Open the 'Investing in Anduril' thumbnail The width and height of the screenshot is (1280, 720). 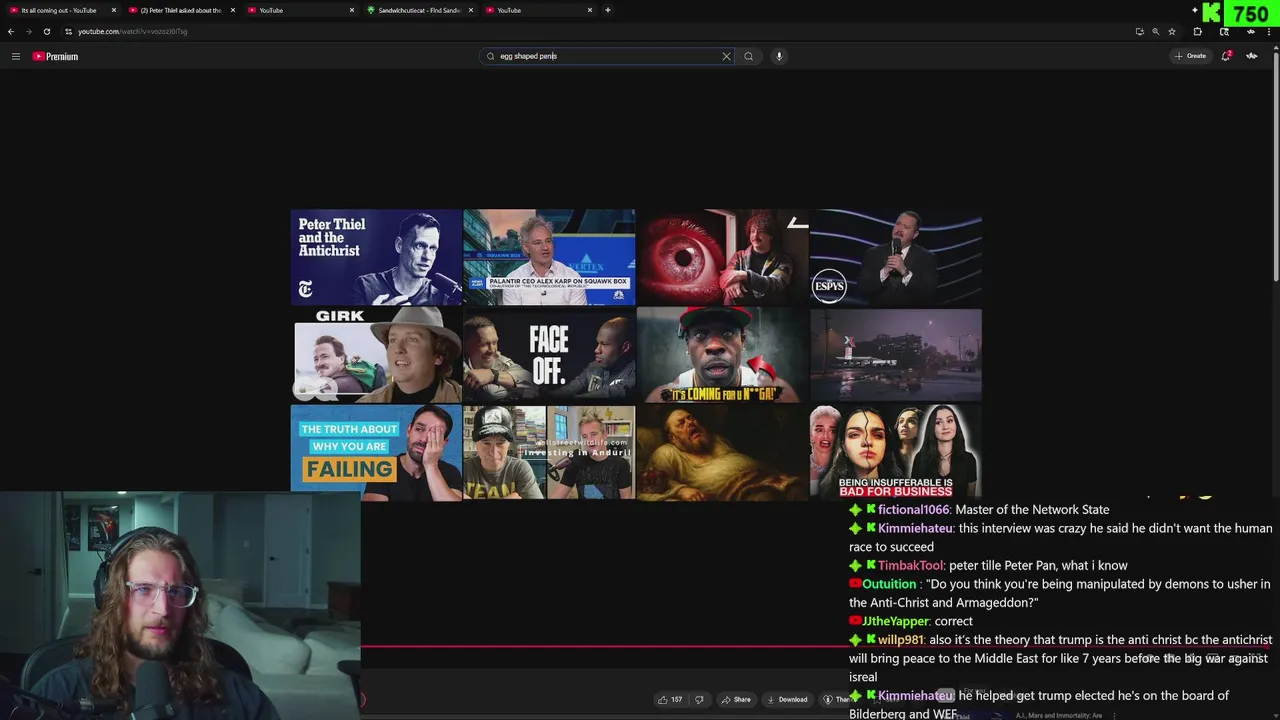click(549, 451)
